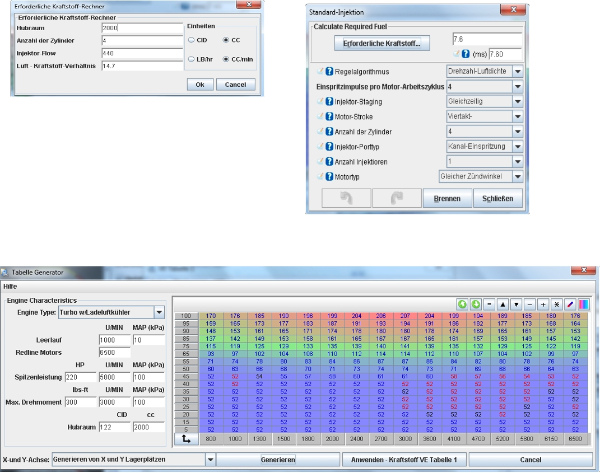
Task: Select the CID radio button under Einheiten
Action: 192,40
